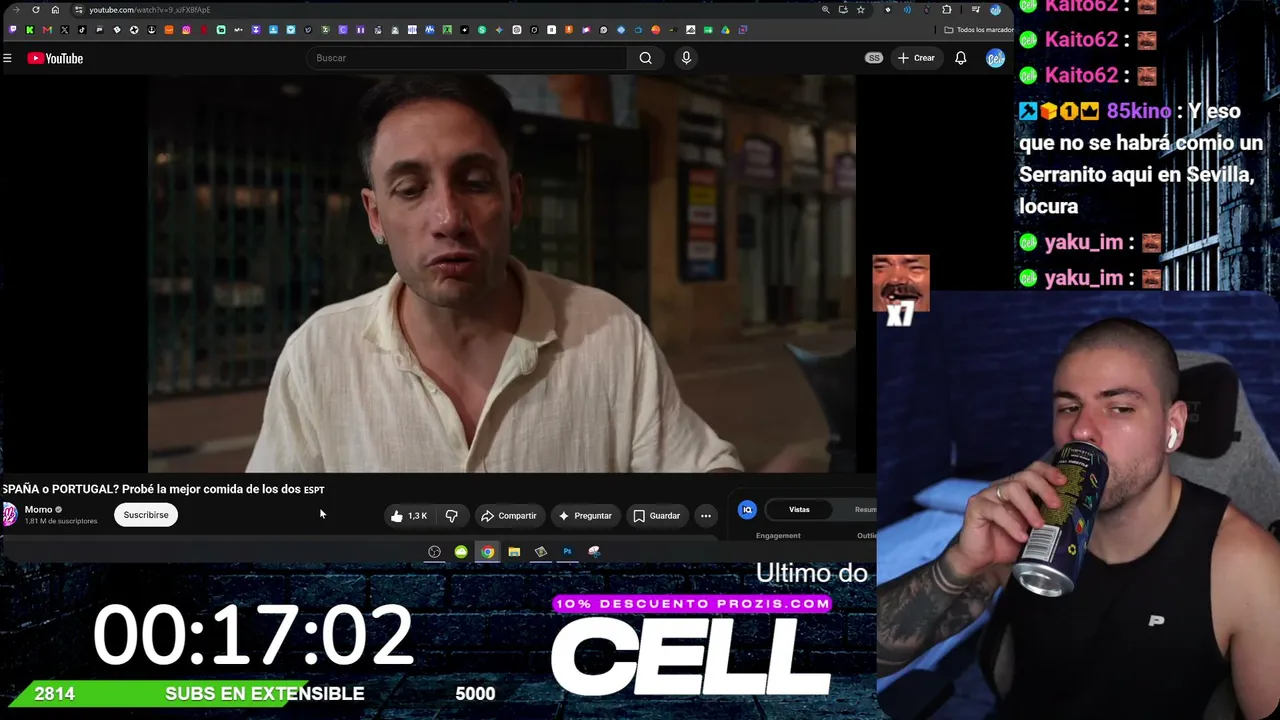The image size is (1280, 720).
Task: Open the Instagram bookmark in bookmarks bar
Action: coord(186,30)
